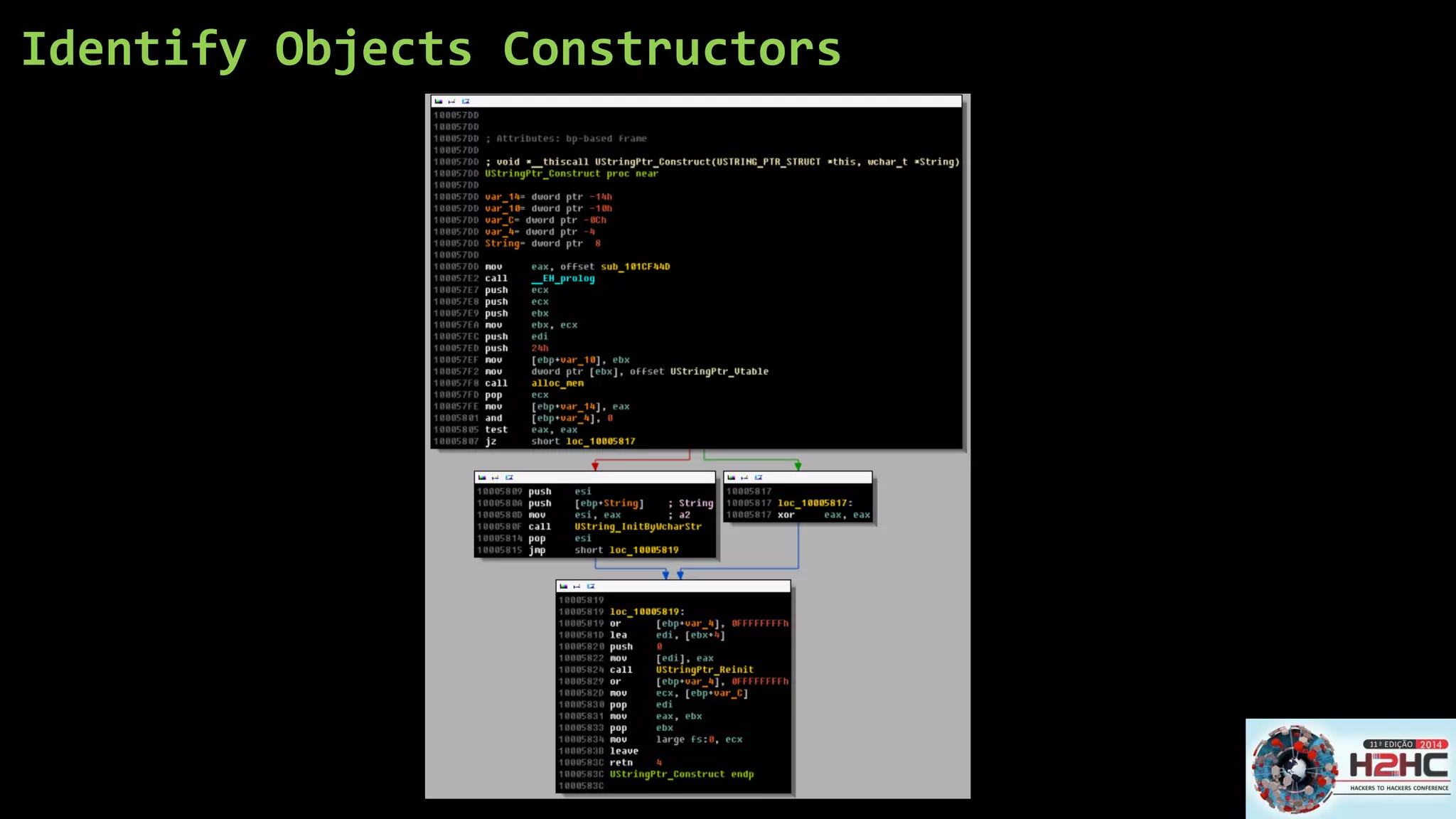Click the 'and [ebp+var_4], 0' instruction
The image size is (1456, 819).
pos(549,419)
